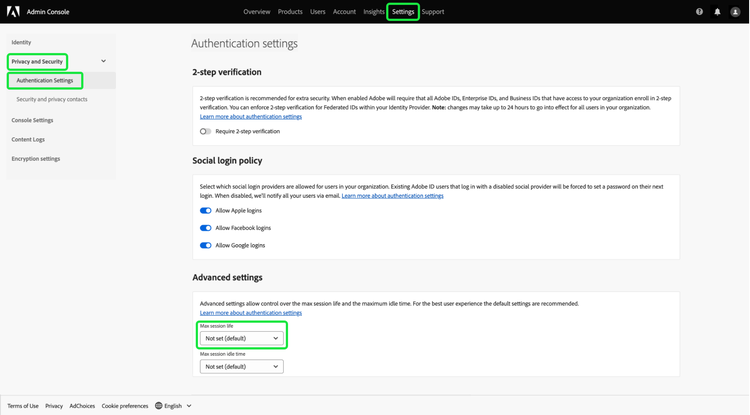The image size is (750, 415).
Task: Open the Terms of Use footer link
Action: tap(23, 406)
